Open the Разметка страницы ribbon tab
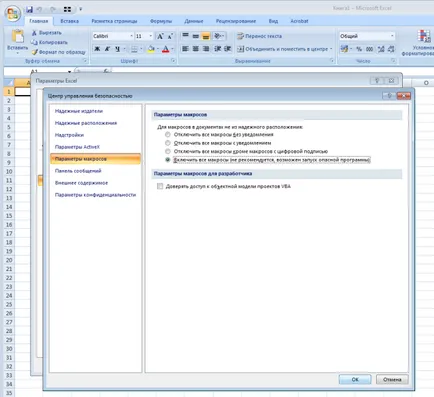The height and width of the screenshot is (397, 434). coord(114,21)
